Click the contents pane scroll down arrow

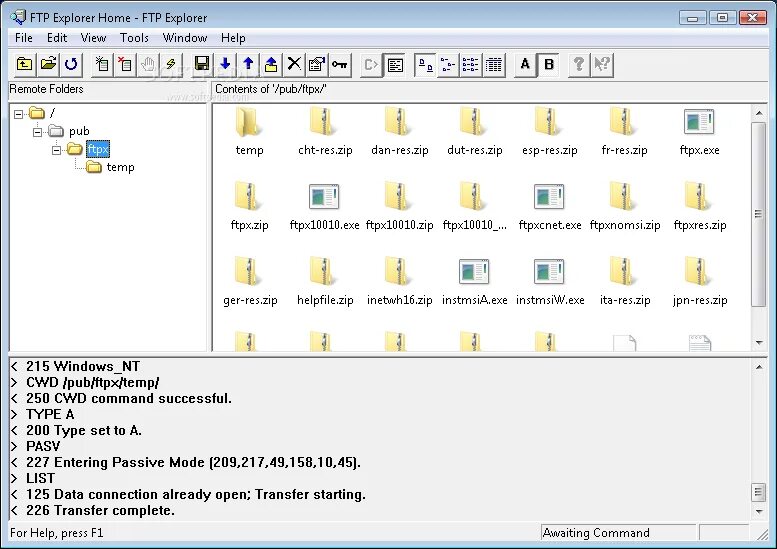click(759, 342)
